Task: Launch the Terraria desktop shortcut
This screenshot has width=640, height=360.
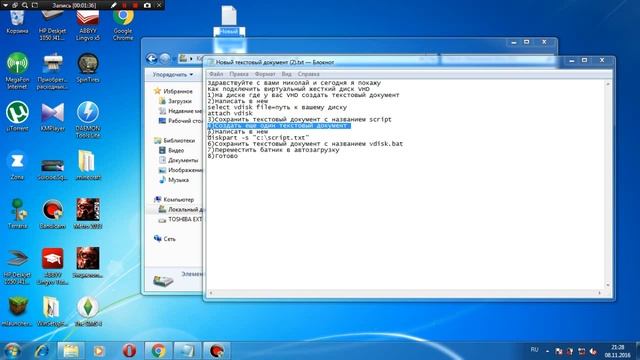Action: click(17, 213)
